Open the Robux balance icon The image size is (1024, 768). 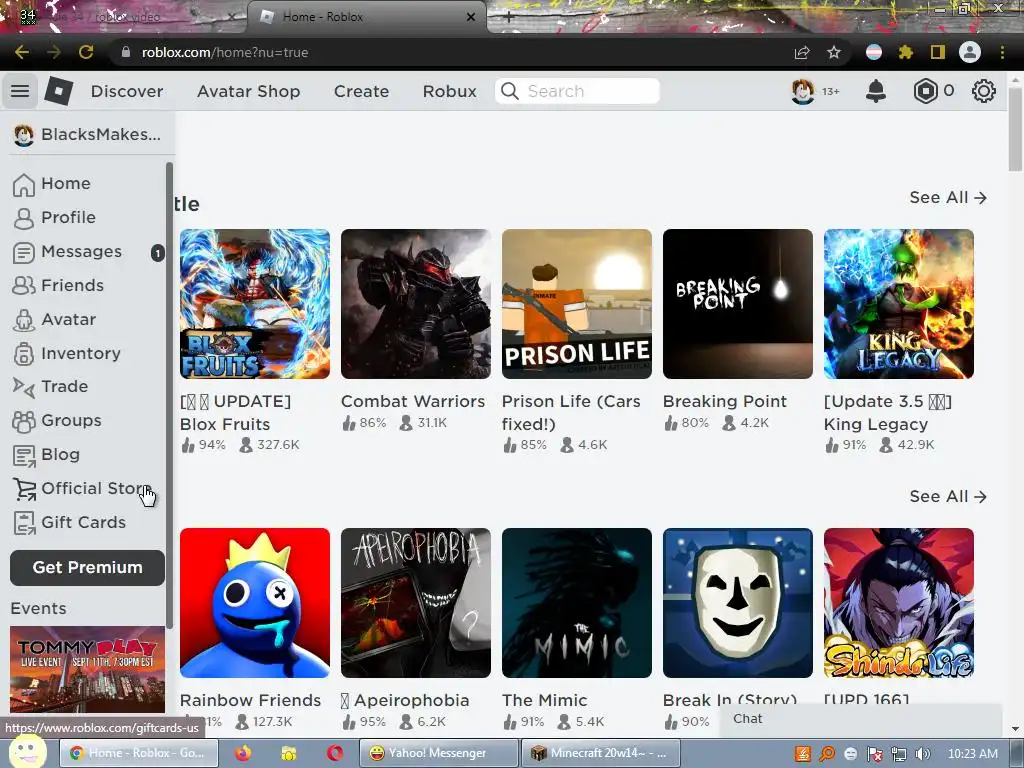[x=925, y=91]
